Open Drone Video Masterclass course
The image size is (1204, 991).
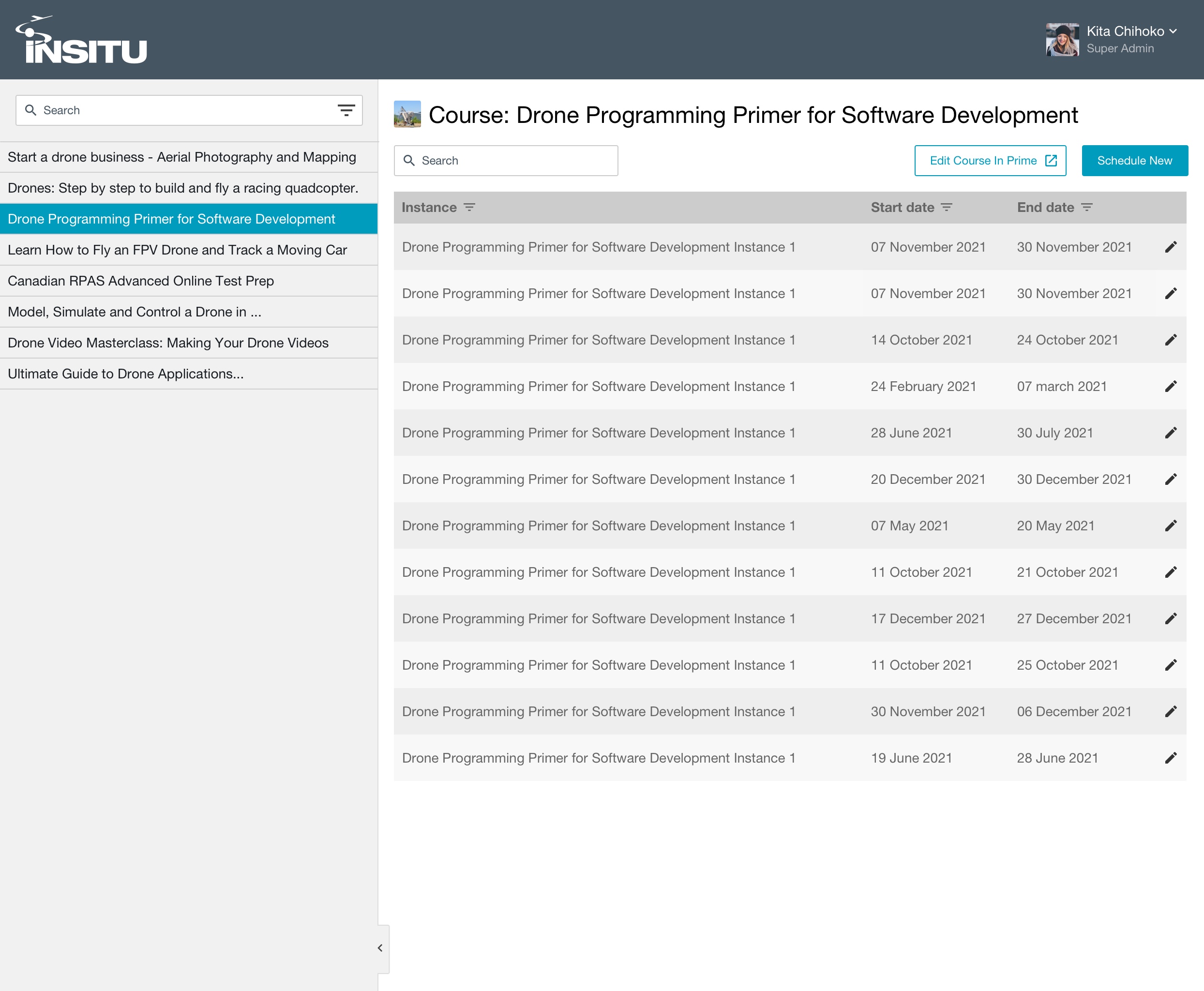pos(188,343)
